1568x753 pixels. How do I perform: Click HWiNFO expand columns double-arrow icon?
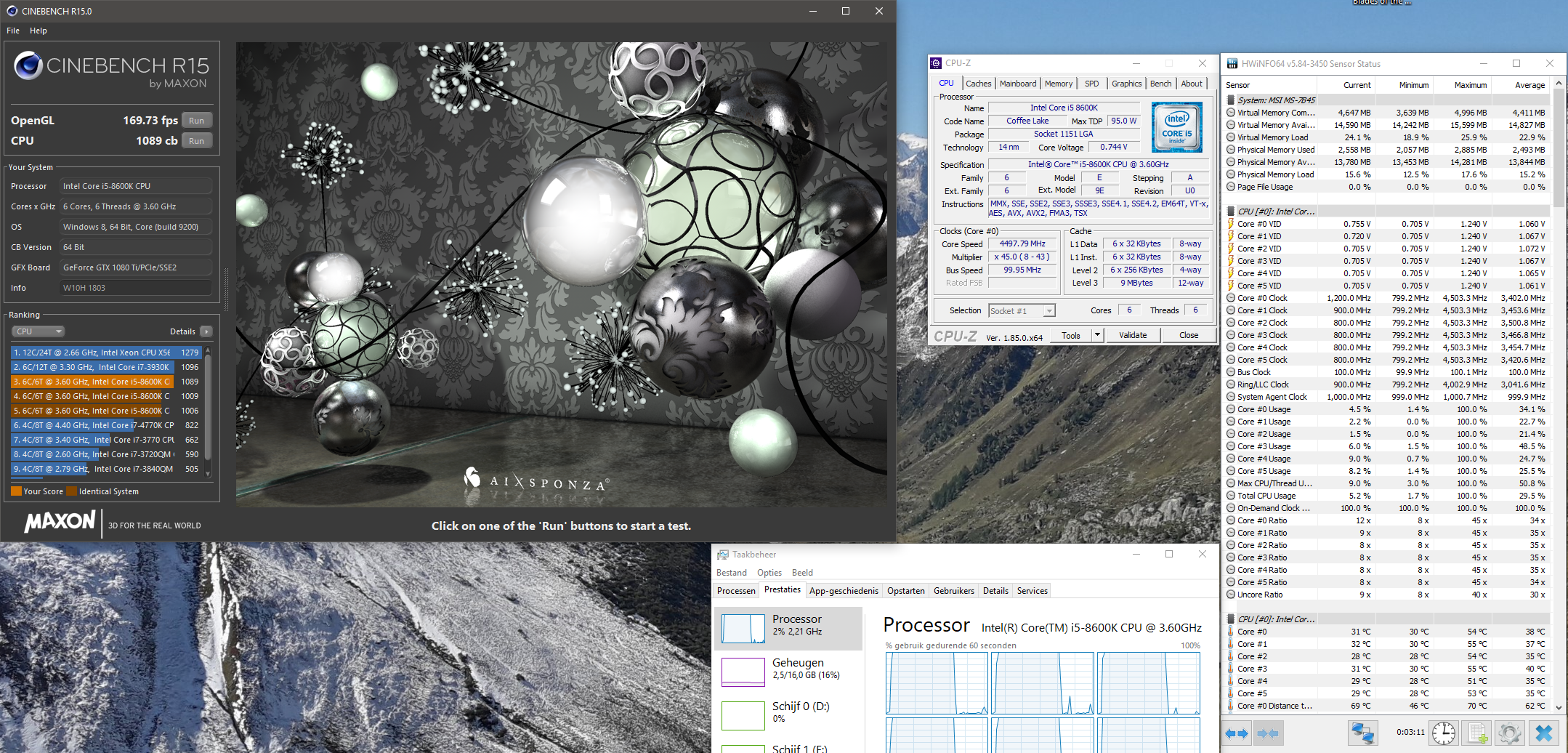pyautogui.click(x=1237, y=733)
